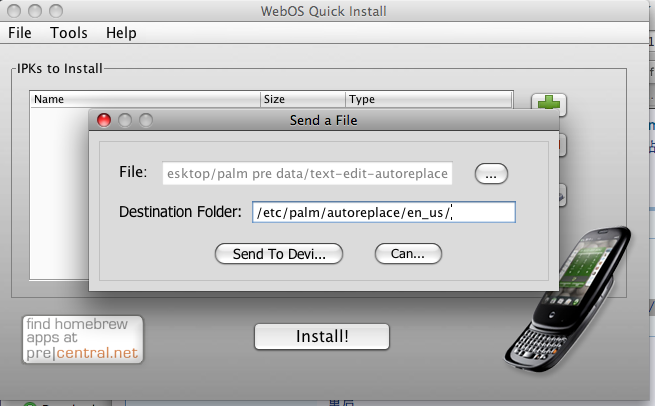Open the File menu

[x=20, y=33]
